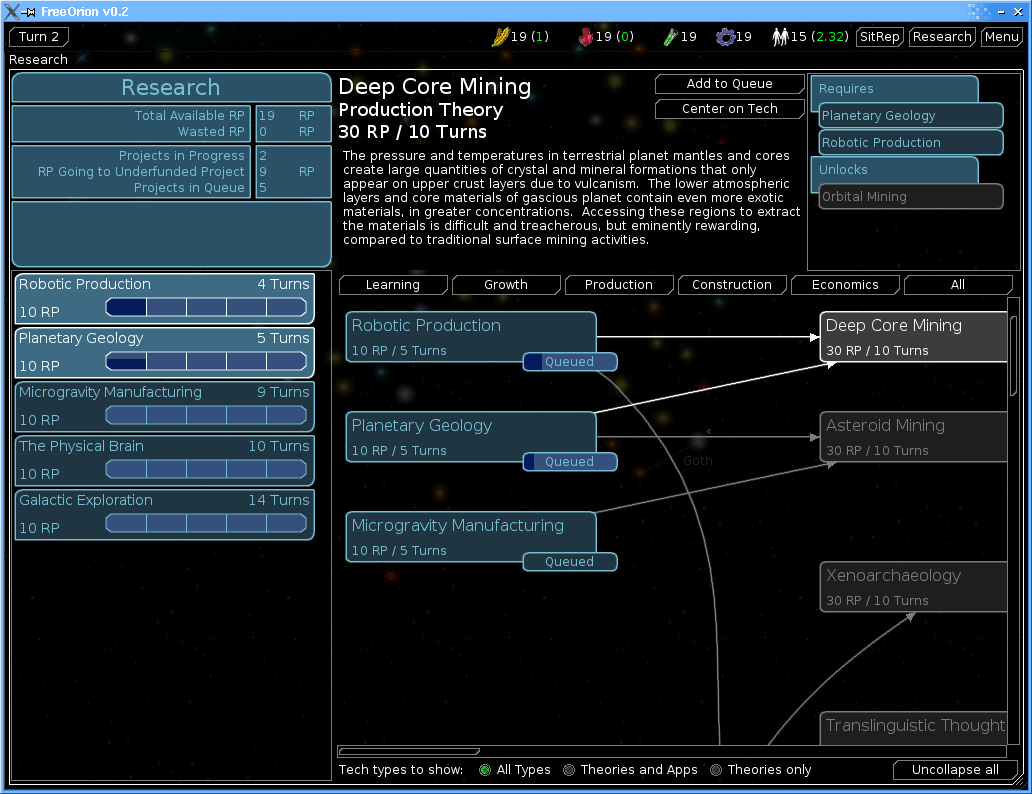
Task: Open the Orbital Mining unlock entry
Action: (911, 197)
